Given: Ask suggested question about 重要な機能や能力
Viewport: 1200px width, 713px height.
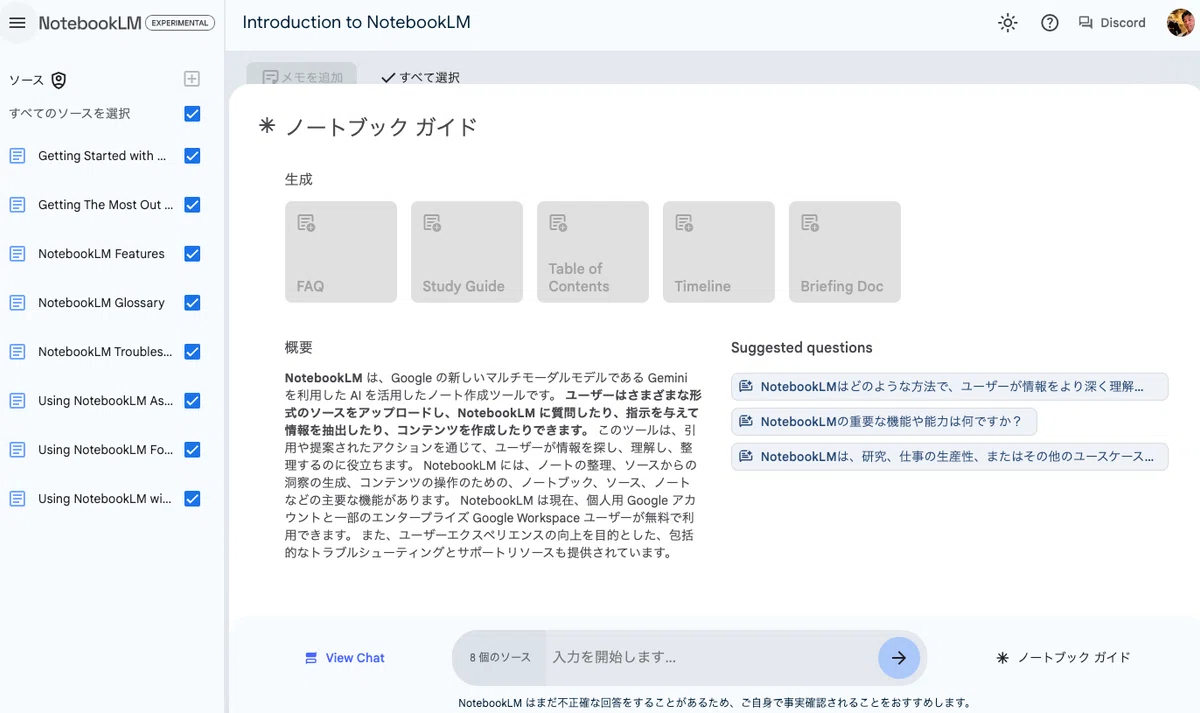Looking at the screenshot, I should (884, 421).
